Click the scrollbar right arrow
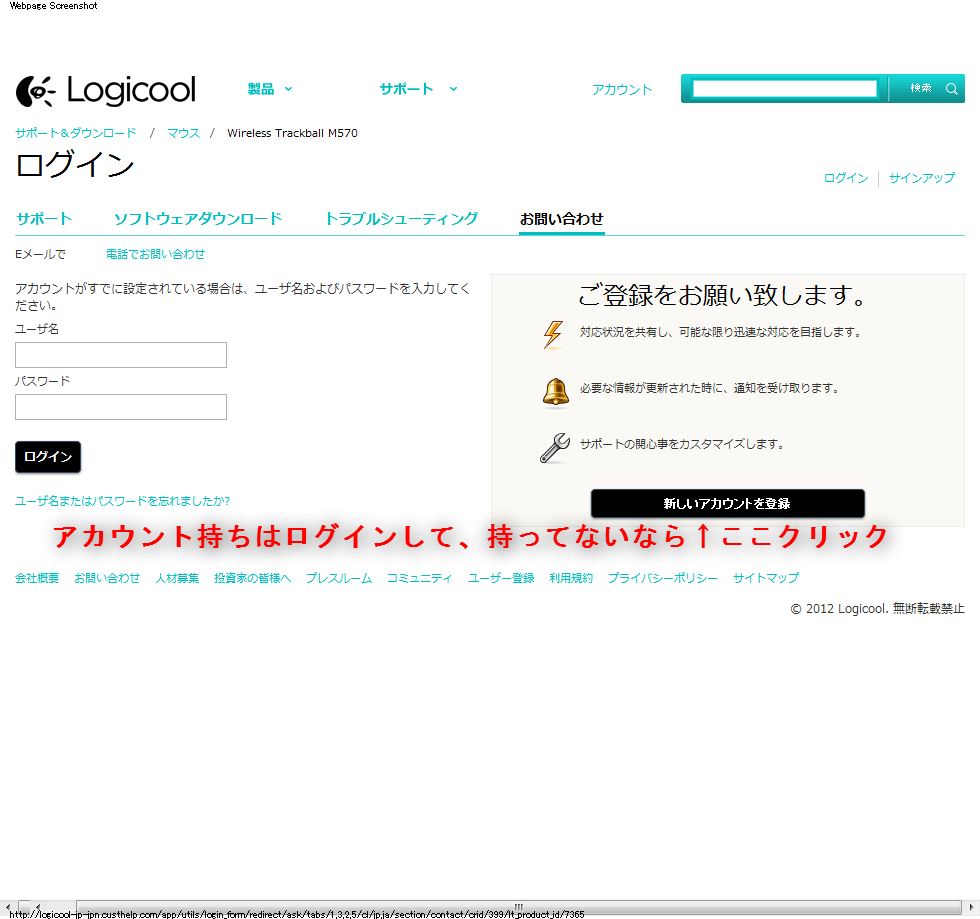Viewport: 980px width, 919px height. point(971,907)
